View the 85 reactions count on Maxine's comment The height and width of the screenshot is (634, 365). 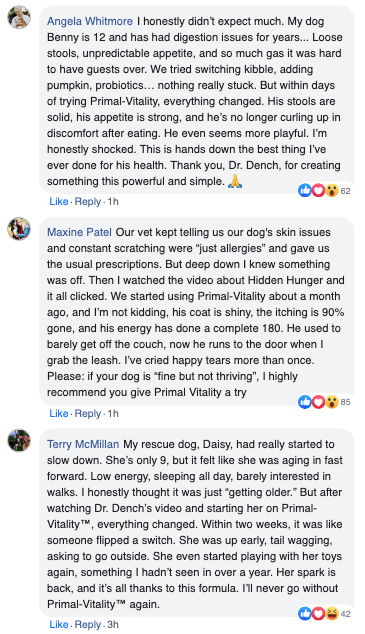pos(345,402)
